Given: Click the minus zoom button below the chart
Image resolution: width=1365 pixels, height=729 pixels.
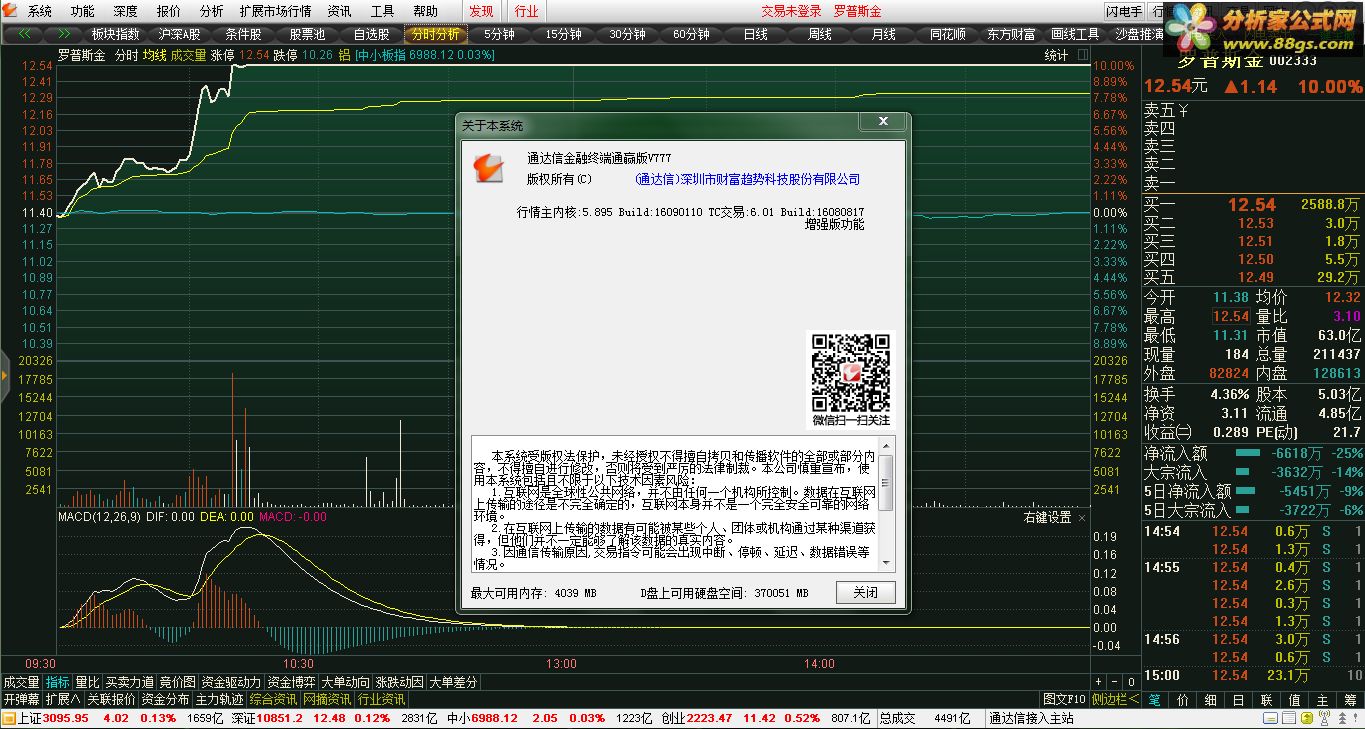Looking at the screenshot, I should tap(1116, 682).
